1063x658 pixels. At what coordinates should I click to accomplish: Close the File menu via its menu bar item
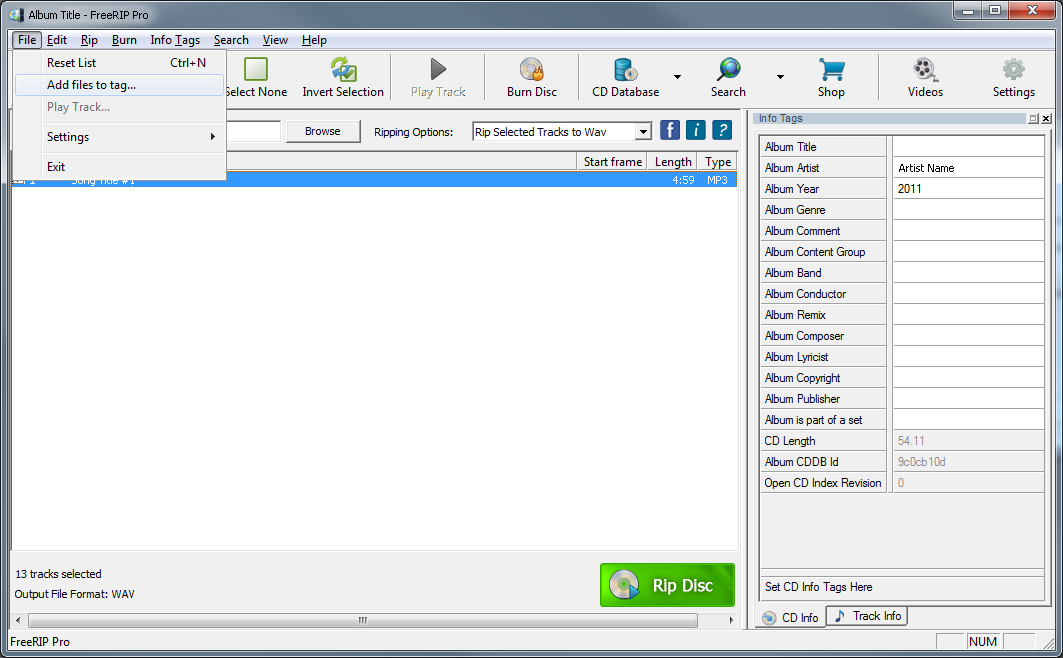[27, 40]
